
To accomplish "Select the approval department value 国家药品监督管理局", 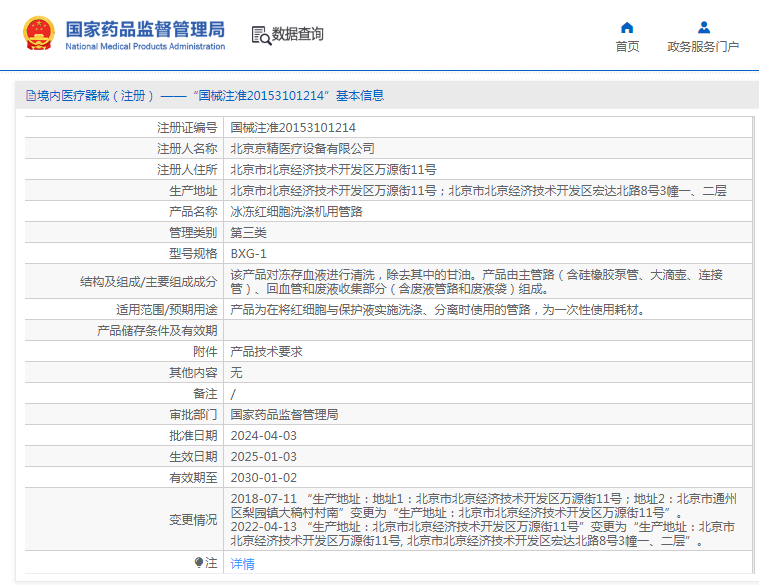I will pyautogui.click(x=284, y=415).
